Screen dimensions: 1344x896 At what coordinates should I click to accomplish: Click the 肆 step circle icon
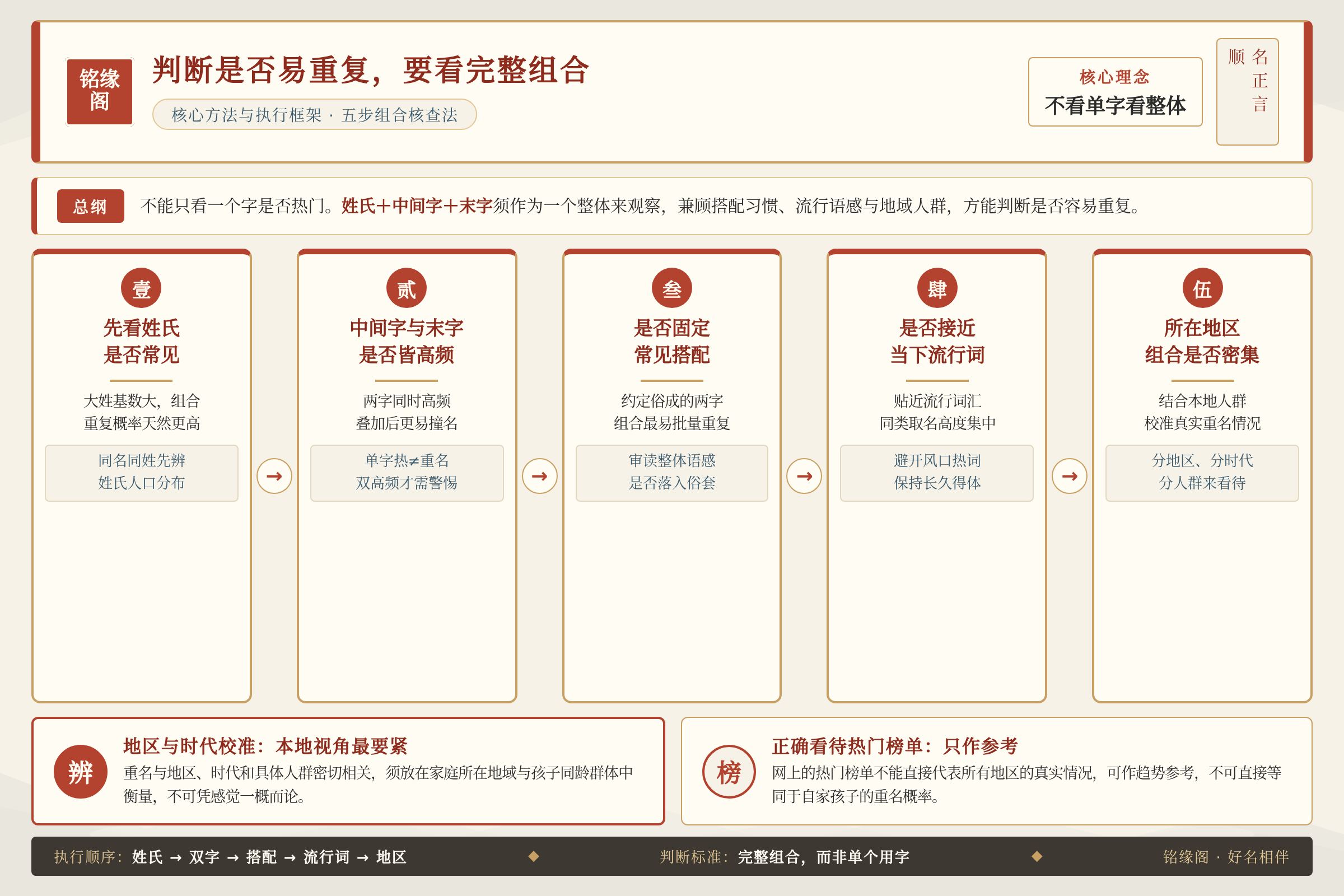(x=937, y=288)
